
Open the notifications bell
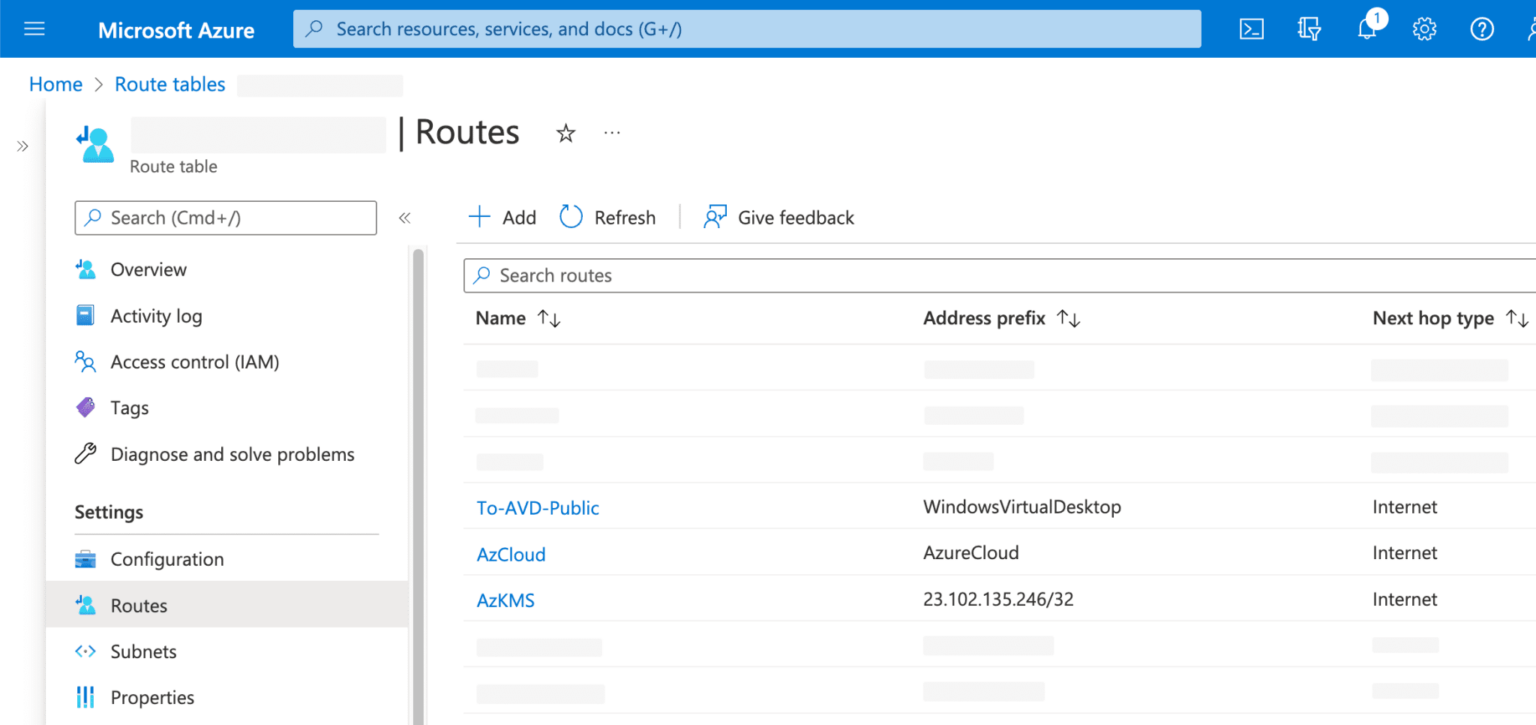point(1367,28)
